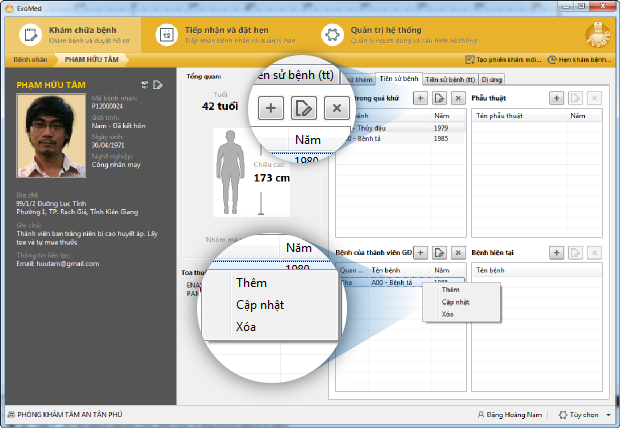
Task: Edit the Bệnh của thành viên GĐ entry
Action: 439,252
